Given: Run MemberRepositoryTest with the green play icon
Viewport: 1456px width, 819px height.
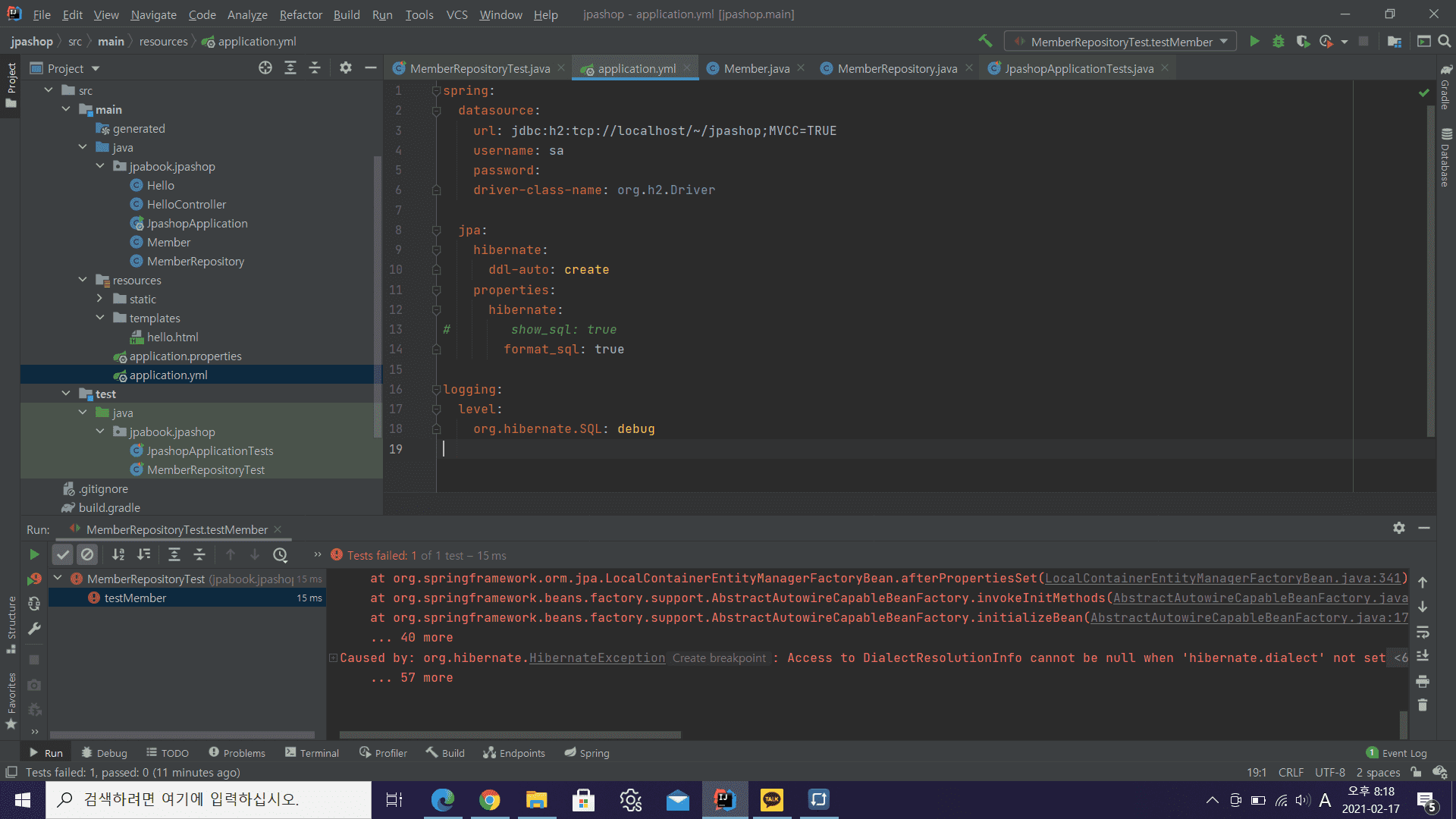Looking at the screenshot, I should coord(1254,42).
